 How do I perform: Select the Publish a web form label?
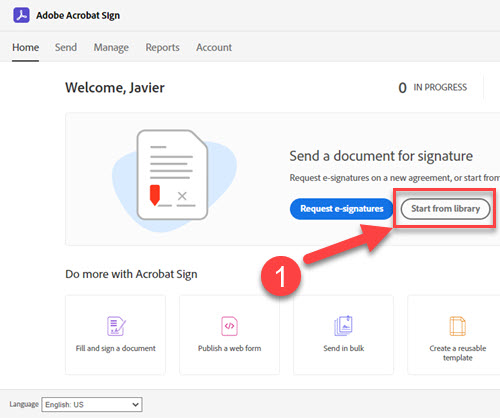230,348
